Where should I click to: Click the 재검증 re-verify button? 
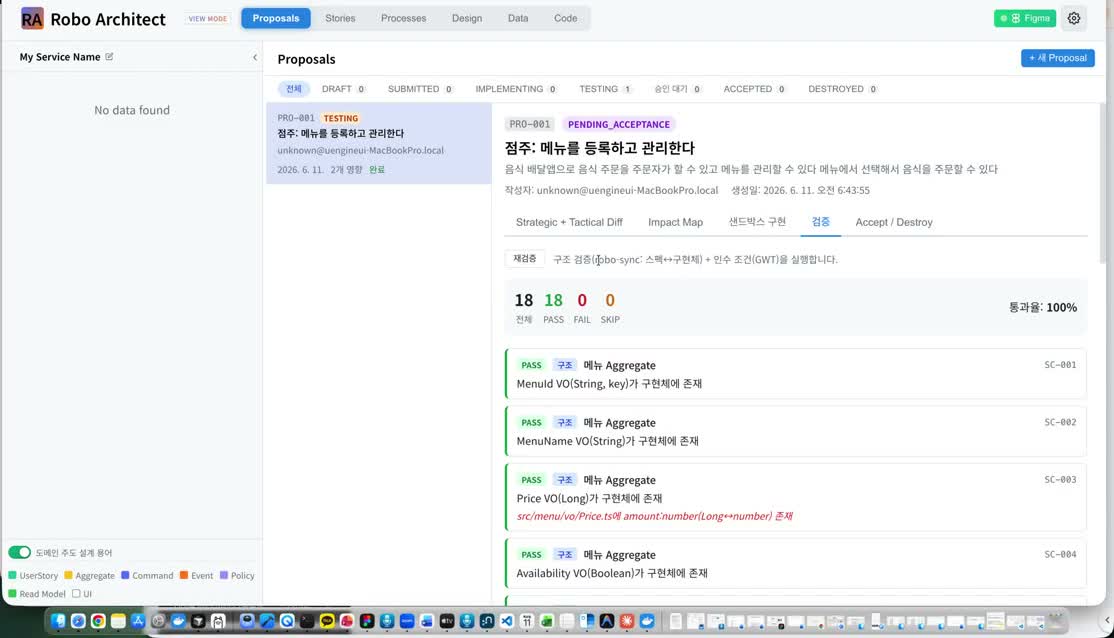click(x=525, y=259)
